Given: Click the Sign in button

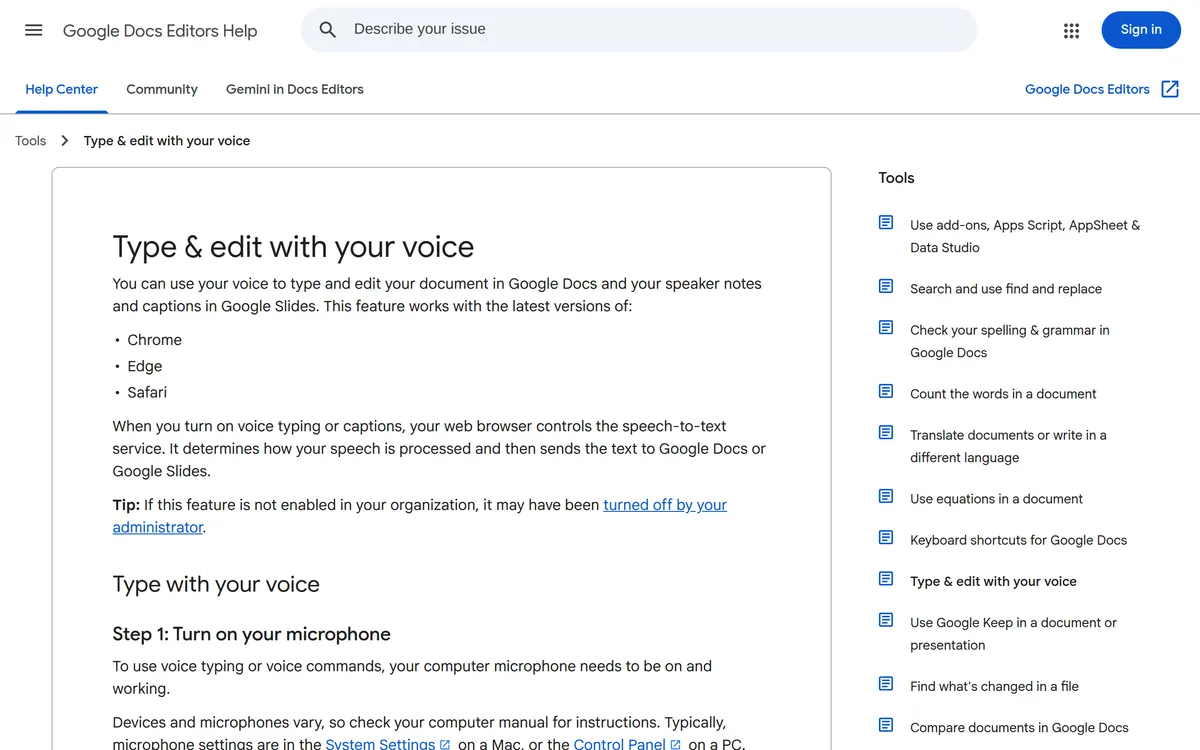Looking at the screenshot, I should (1141, 30).
